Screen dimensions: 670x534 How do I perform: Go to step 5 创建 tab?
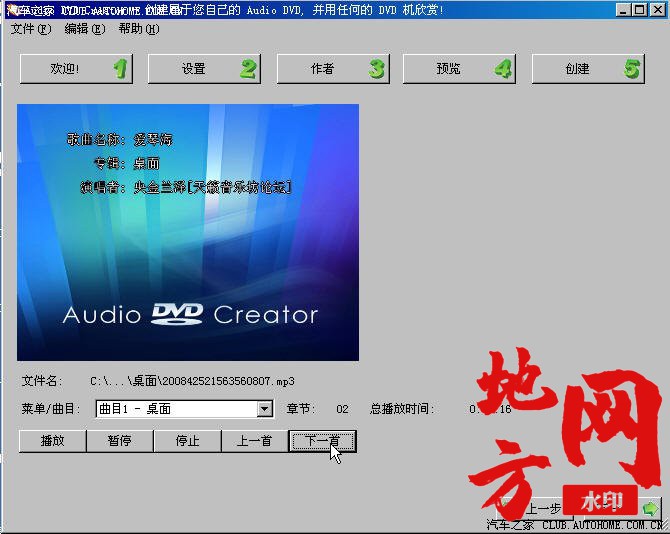click(x=588, y=69)
